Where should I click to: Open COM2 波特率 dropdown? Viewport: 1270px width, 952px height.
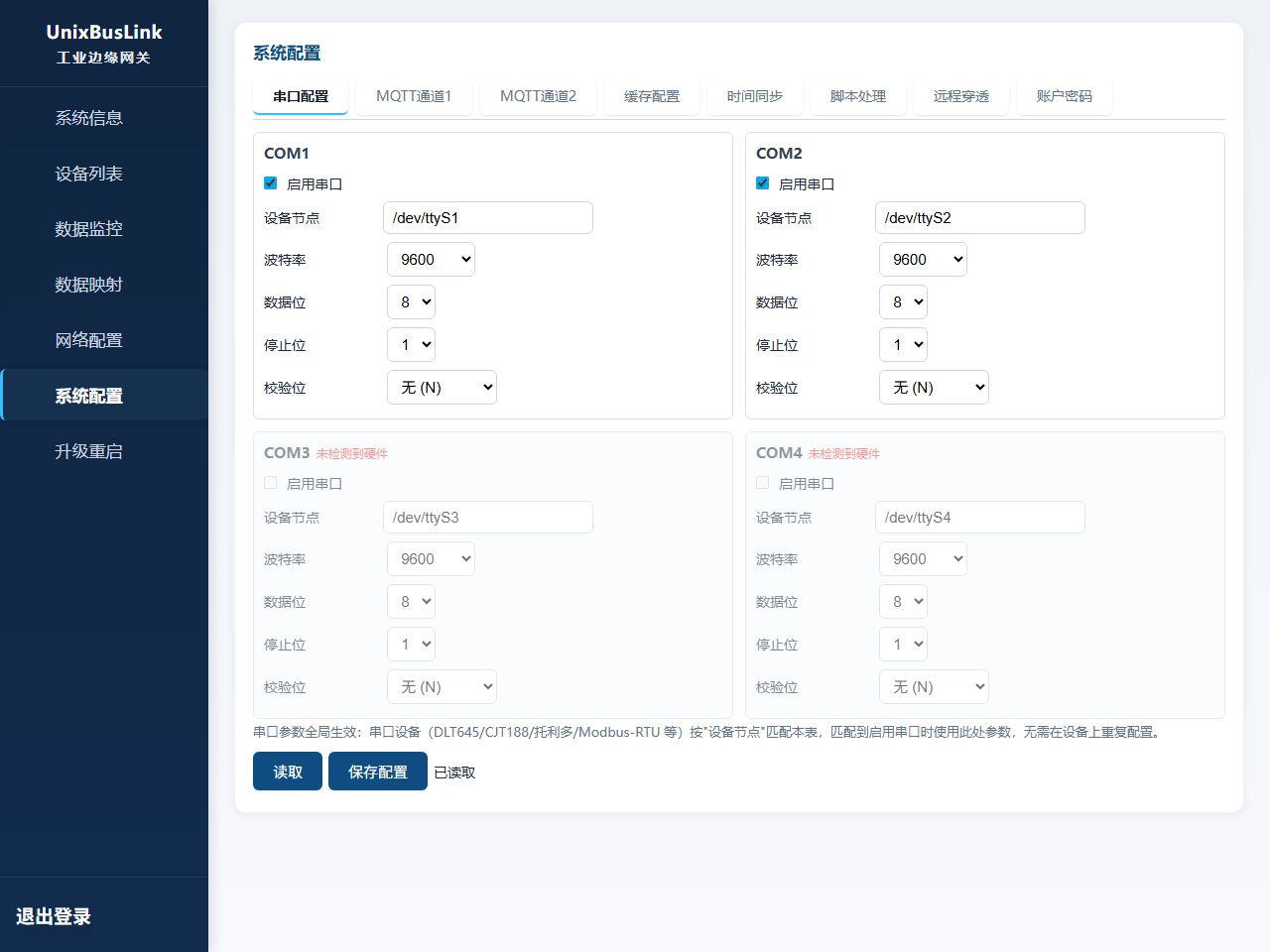click(x=923, y=260)
